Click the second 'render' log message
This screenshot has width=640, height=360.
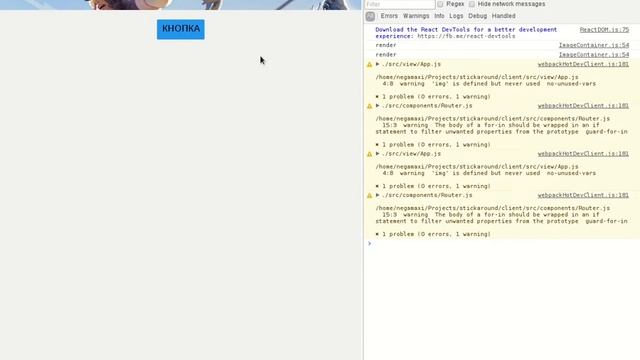coord(386,55)
